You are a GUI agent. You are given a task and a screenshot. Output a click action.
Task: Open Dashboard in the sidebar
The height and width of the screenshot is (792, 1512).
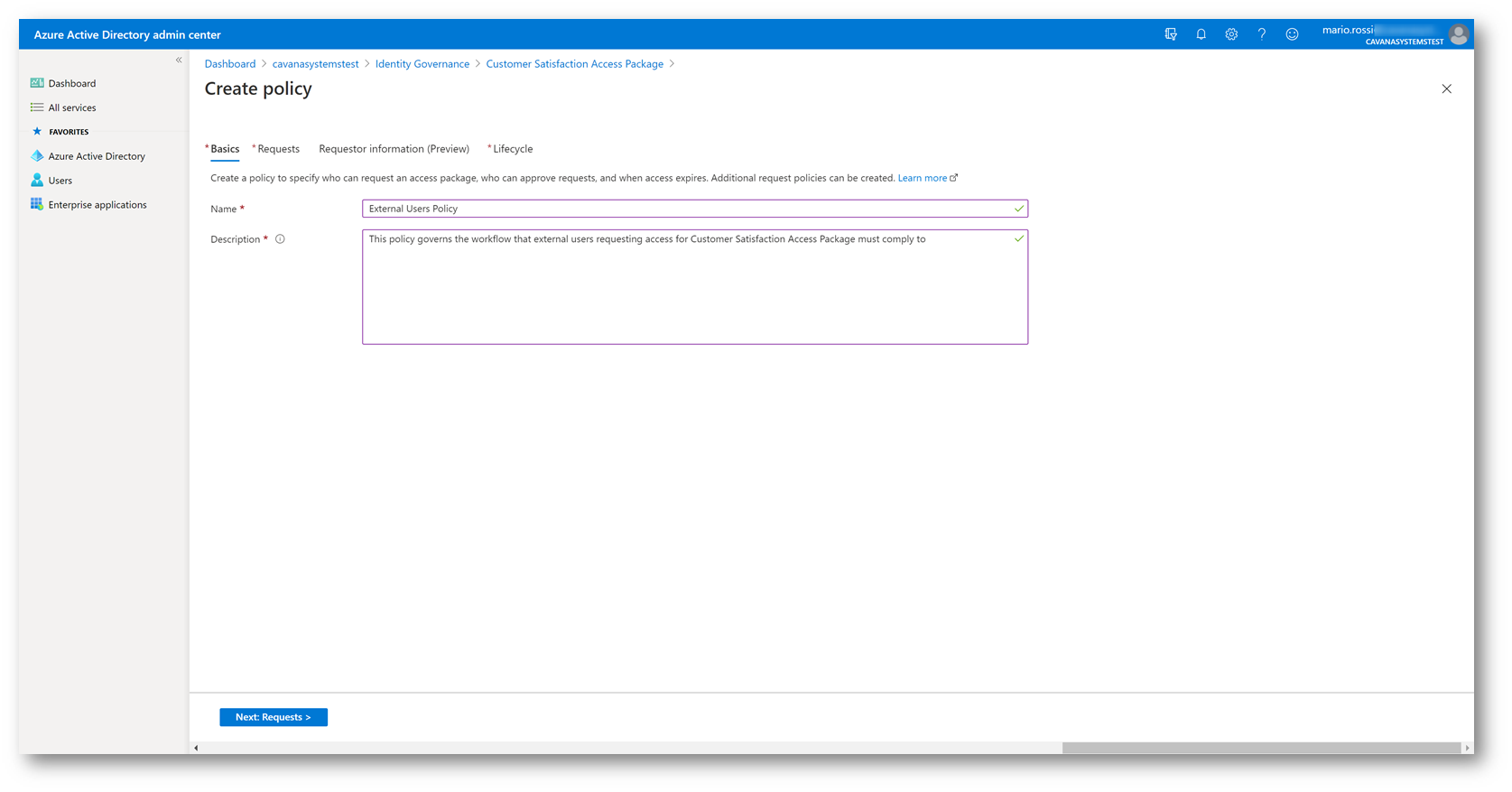pos(72,83)
